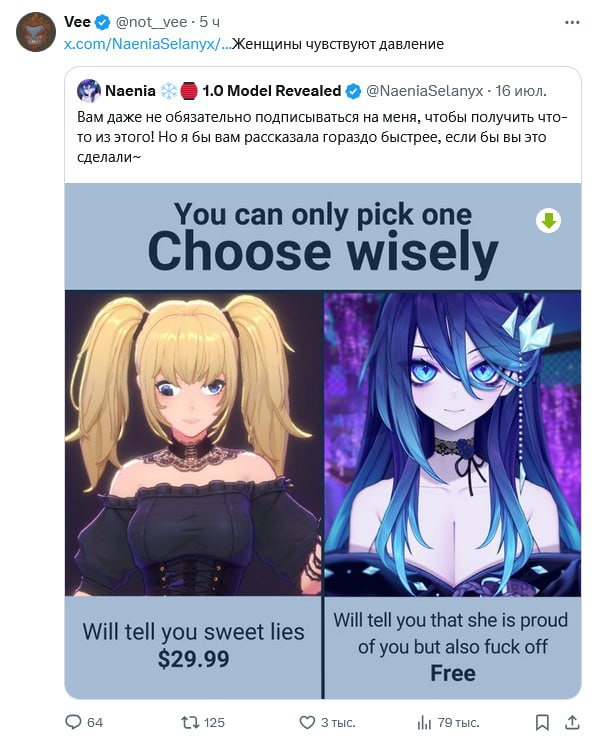Screen dimensions: 598x744
Task: Open the x.com/NaeniaSelanyx link
Action: point(148,44)
